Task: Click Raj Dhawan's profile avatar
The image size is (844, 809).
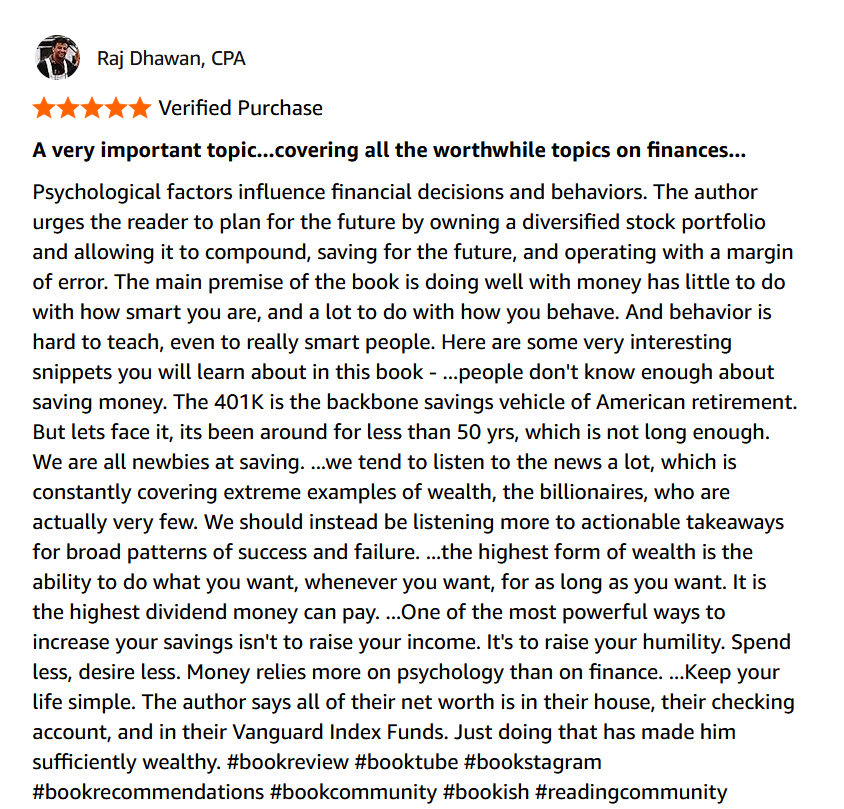Action: (57, 58)
